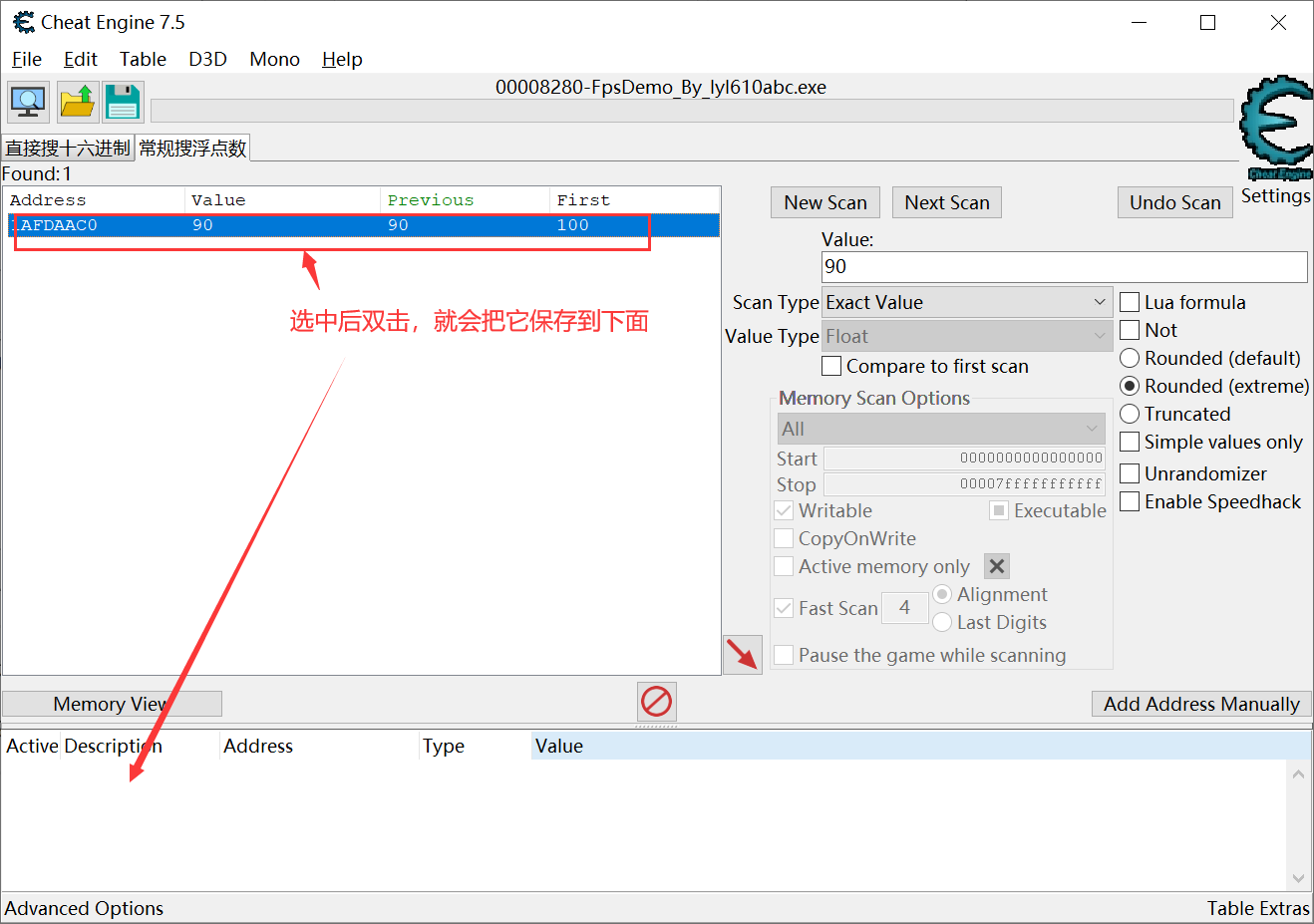Open the File menu
The width and height of the screenshot is (1314, 924).
click(27, 59)
